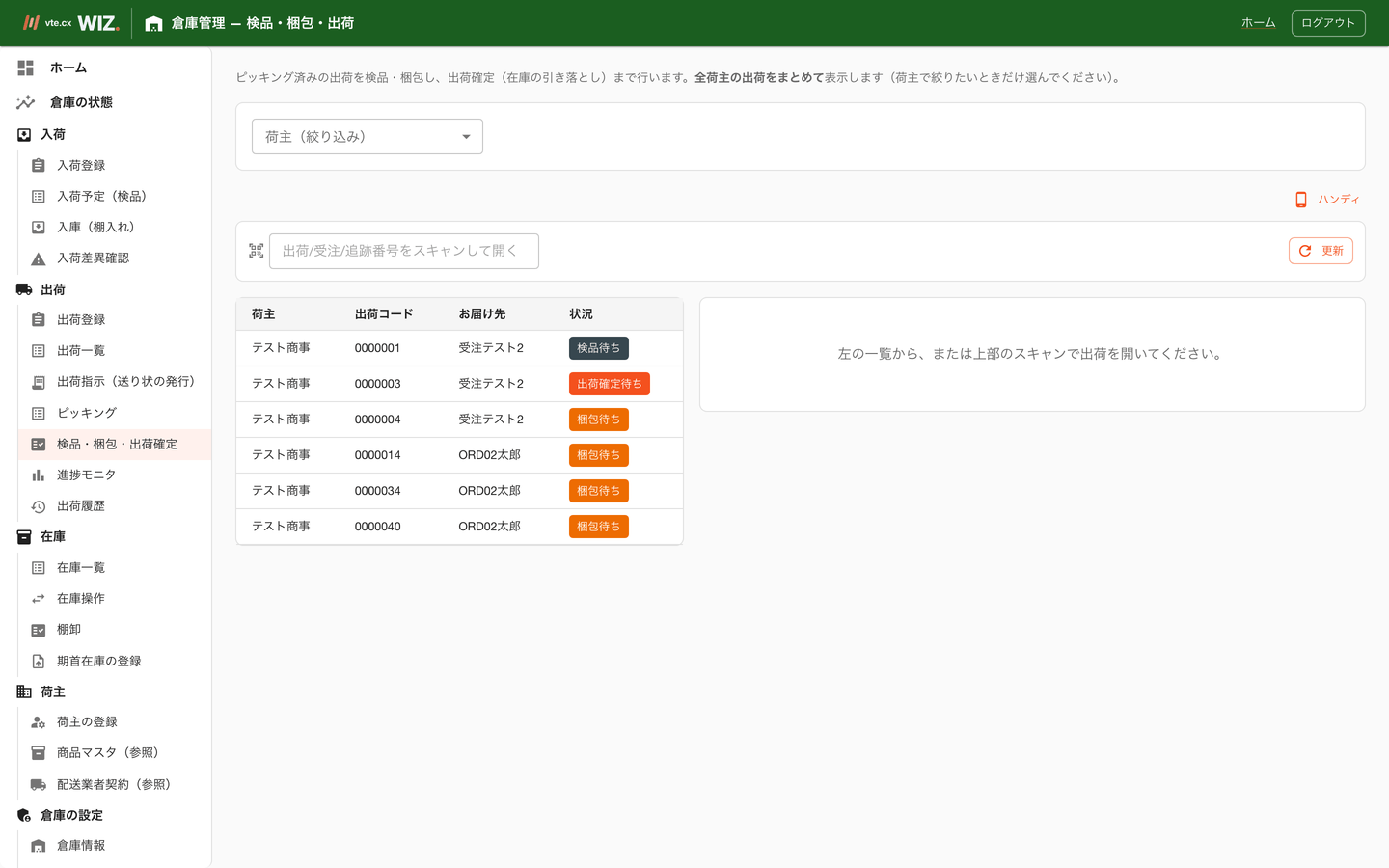Click the 出荷確定待ち status badge
The height and width of the screenshot is (868, 1389).
pyautogui.click(x=610, y=384)
